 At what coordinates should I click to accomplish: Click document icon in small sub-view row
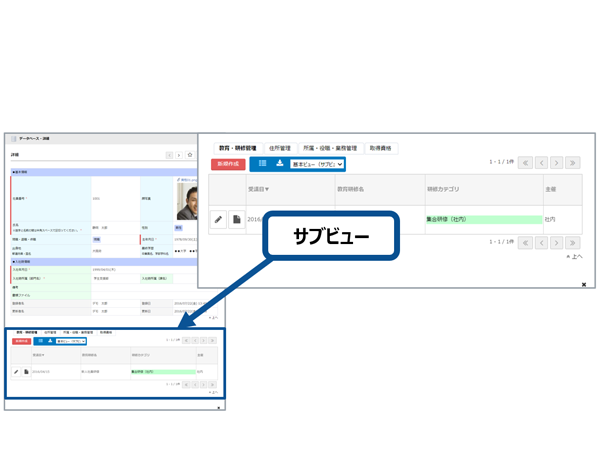(x=26, y=372)
